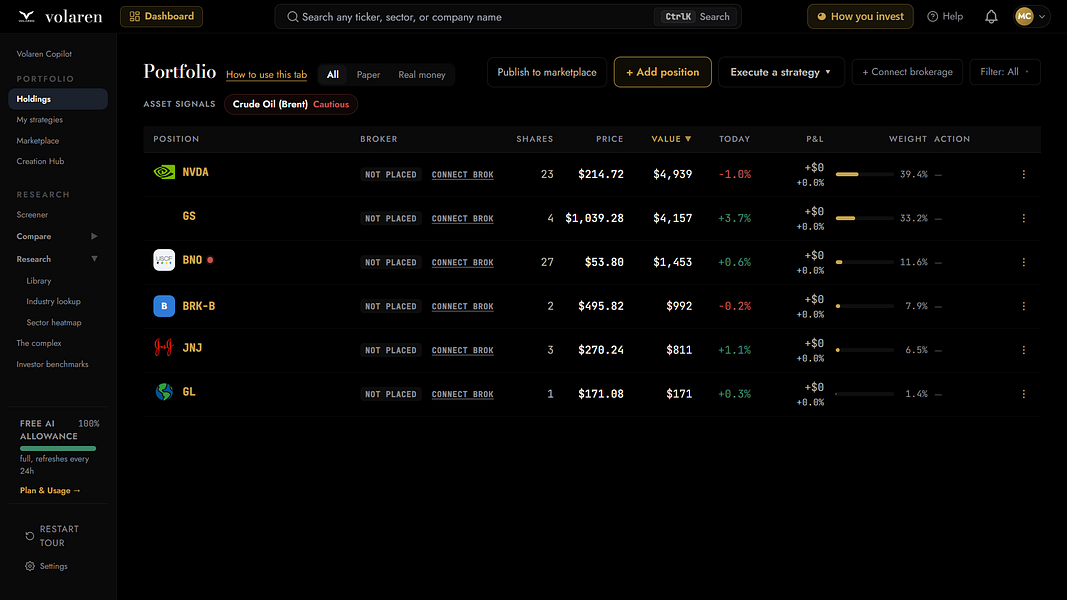
Task: Open the BNO row three-dot menu
Action: pos(1023,263)
